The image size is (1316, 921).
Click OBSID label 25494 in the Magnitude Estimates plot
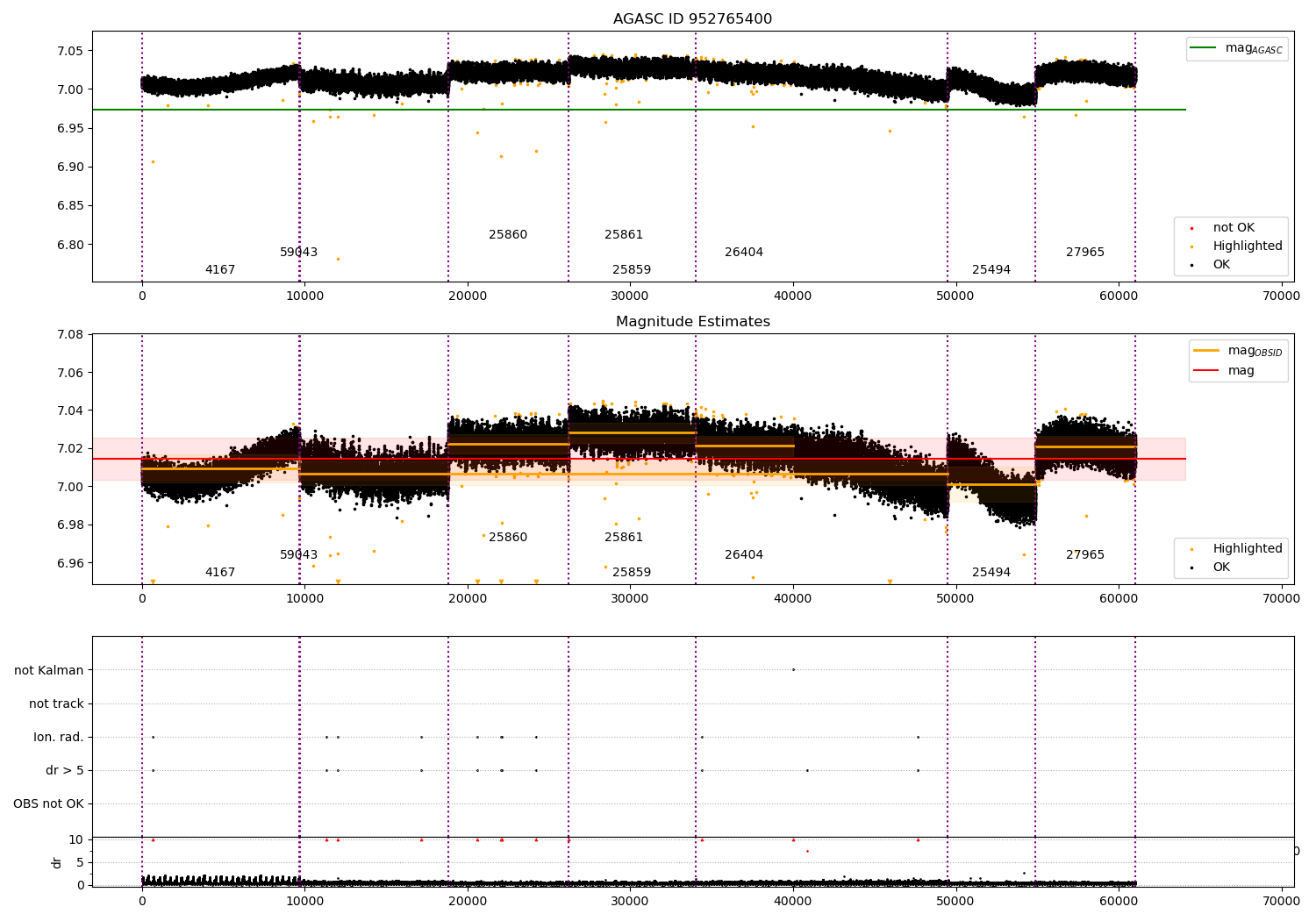(991, 573)
